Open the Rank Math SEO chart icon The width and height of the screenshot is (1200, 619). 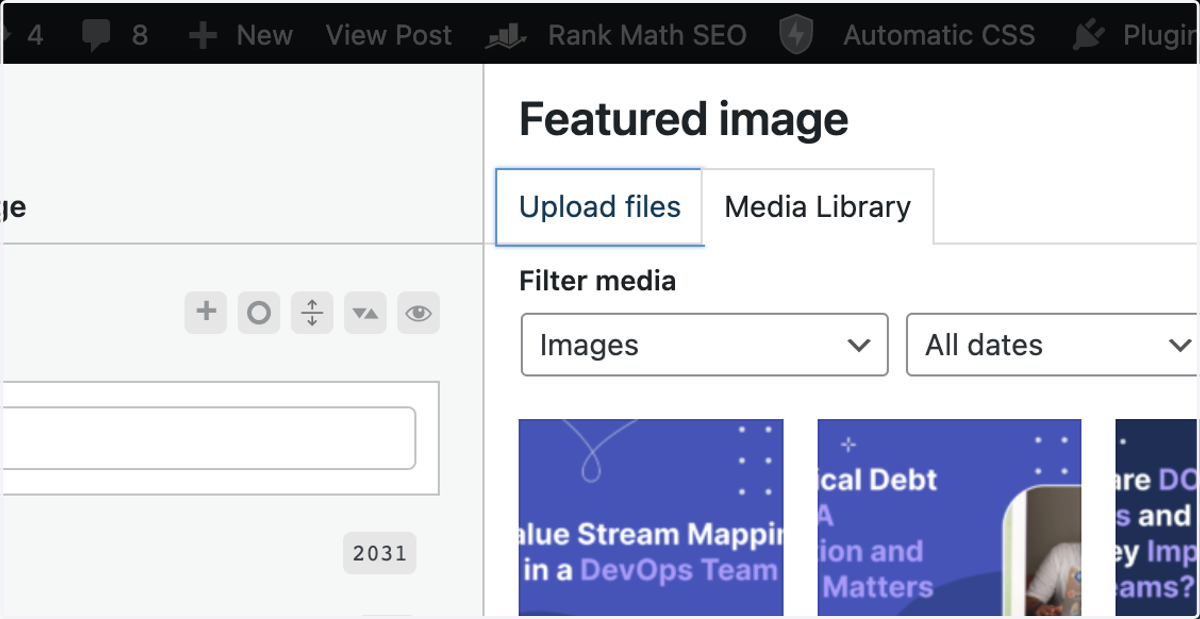506,37
